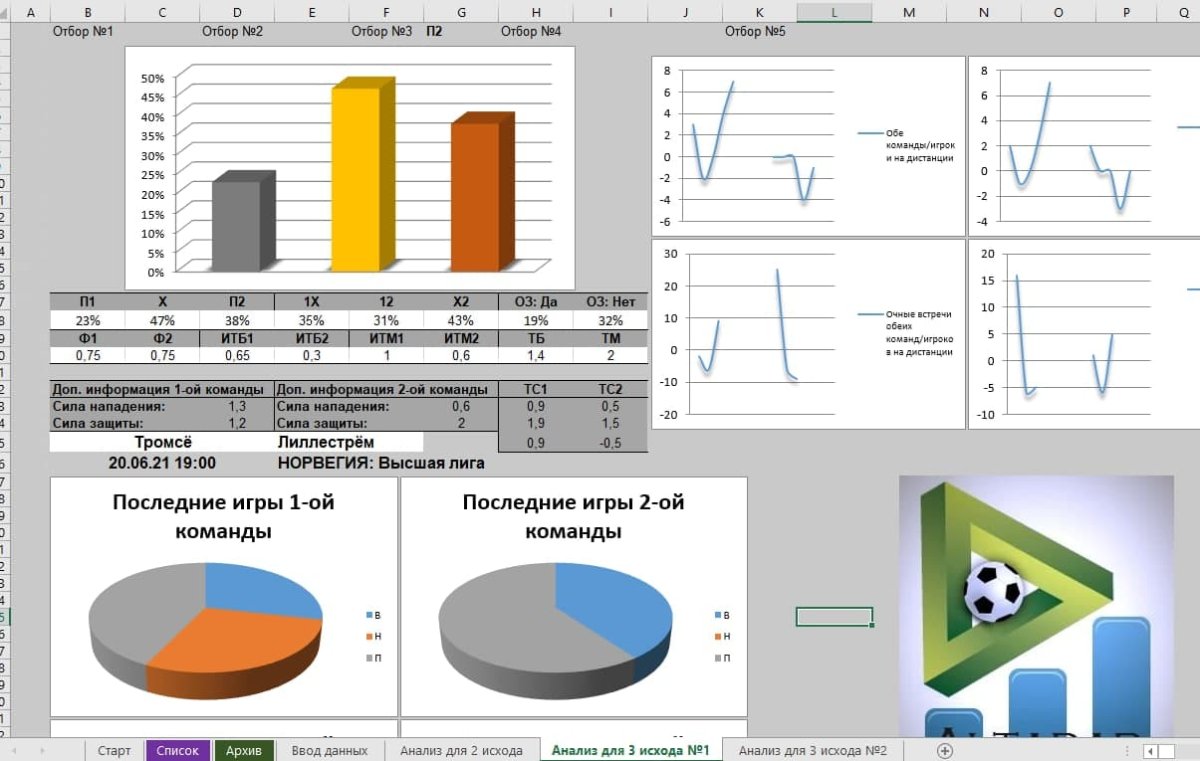Click the horizontal scrollbar left arrow
Screen dimensions: 1200x761
[1152, 751]
